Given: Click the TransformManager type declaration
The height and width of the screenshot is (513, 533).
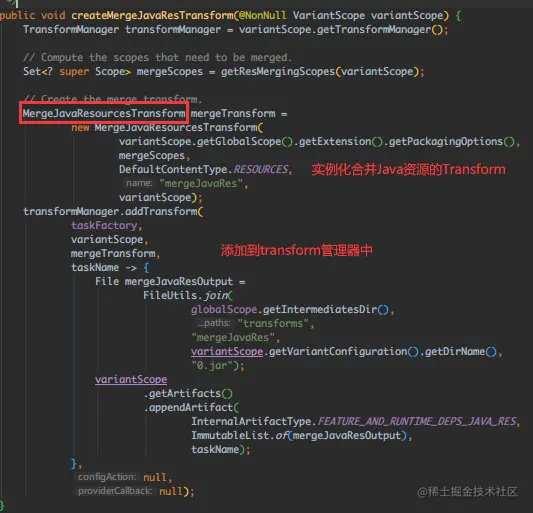Looking at the screenshot, I should point(71,30).
